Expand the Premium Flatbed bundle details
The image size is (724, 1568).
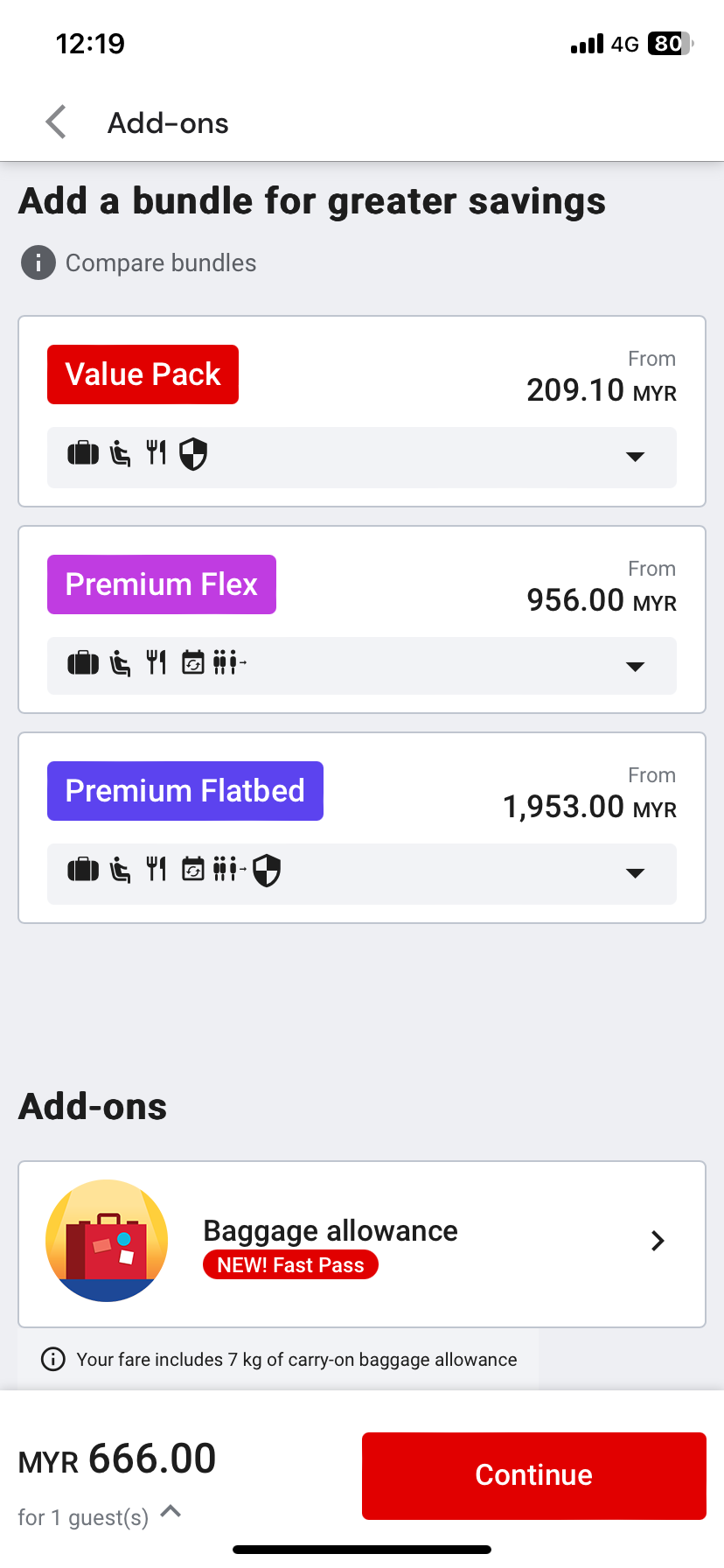point(636,872)
